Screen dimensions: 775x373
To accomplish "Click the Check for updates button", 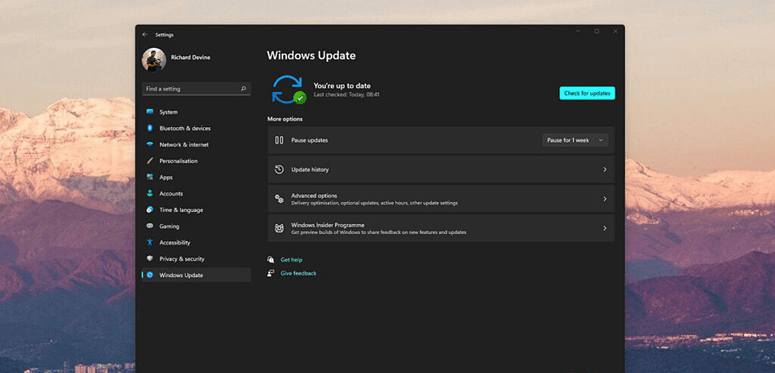I will pyautogui.click(x=587, y=93).
